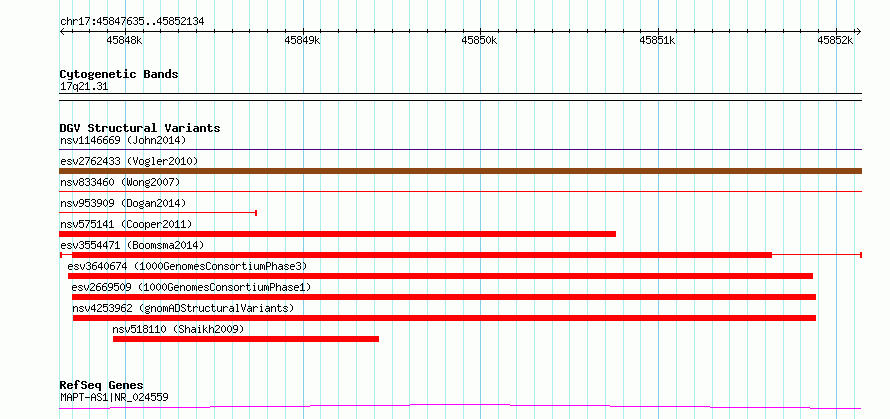
Task: Open nsv575141 (Cooper2011) label
Action: pos(126,224)
